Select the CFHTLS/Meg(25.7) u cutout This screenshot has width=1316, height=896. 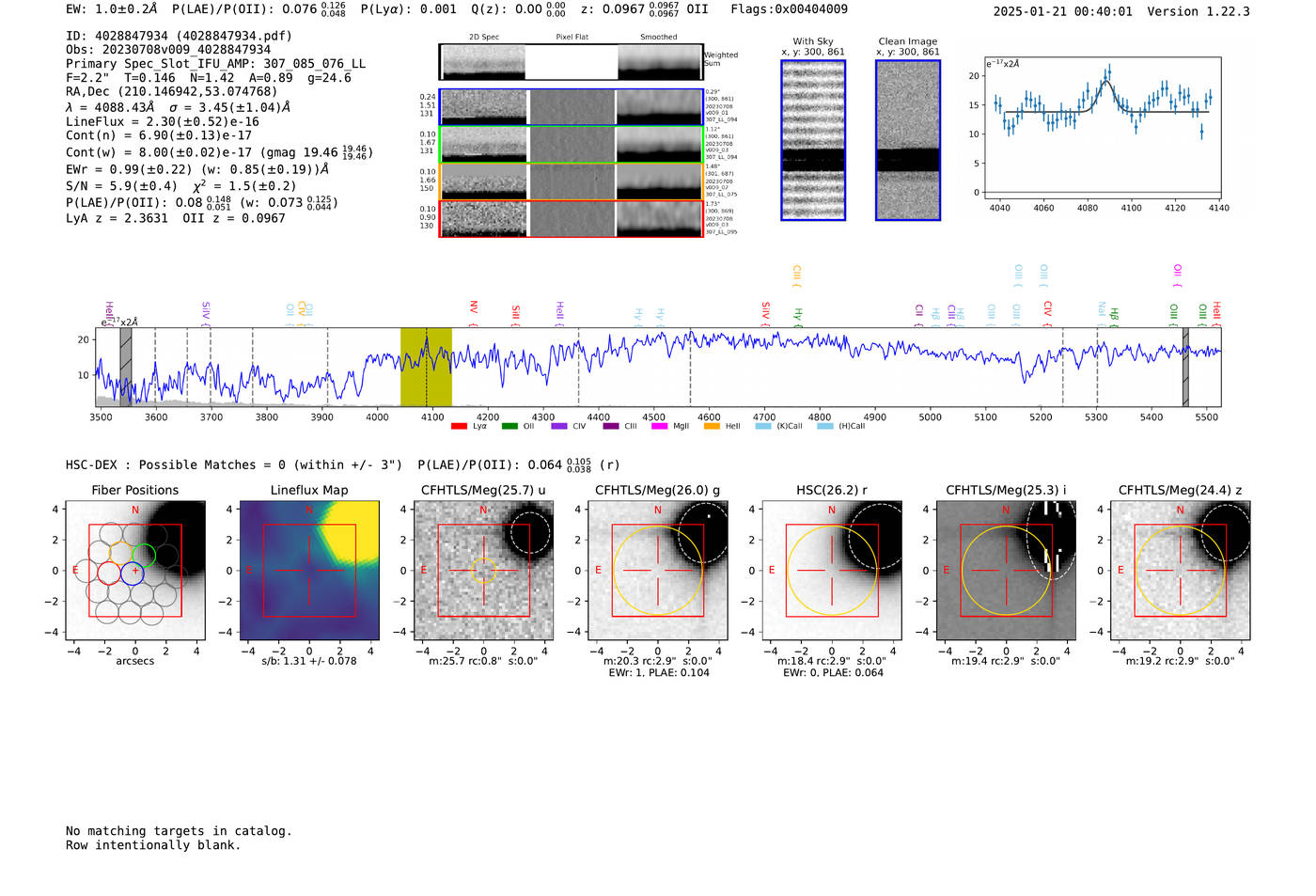coord(484,571)
